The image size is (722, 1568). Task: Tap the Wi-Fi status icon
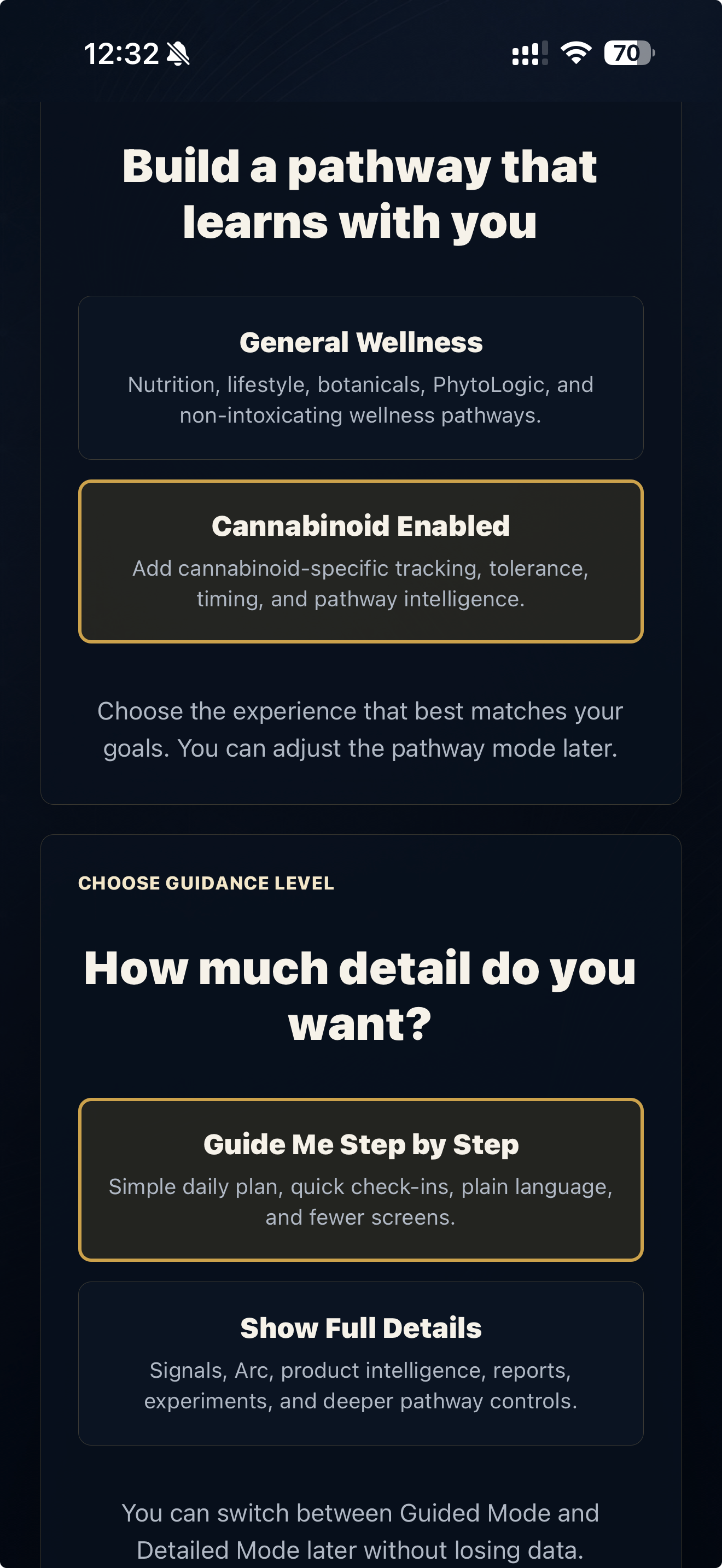[576, 53]
